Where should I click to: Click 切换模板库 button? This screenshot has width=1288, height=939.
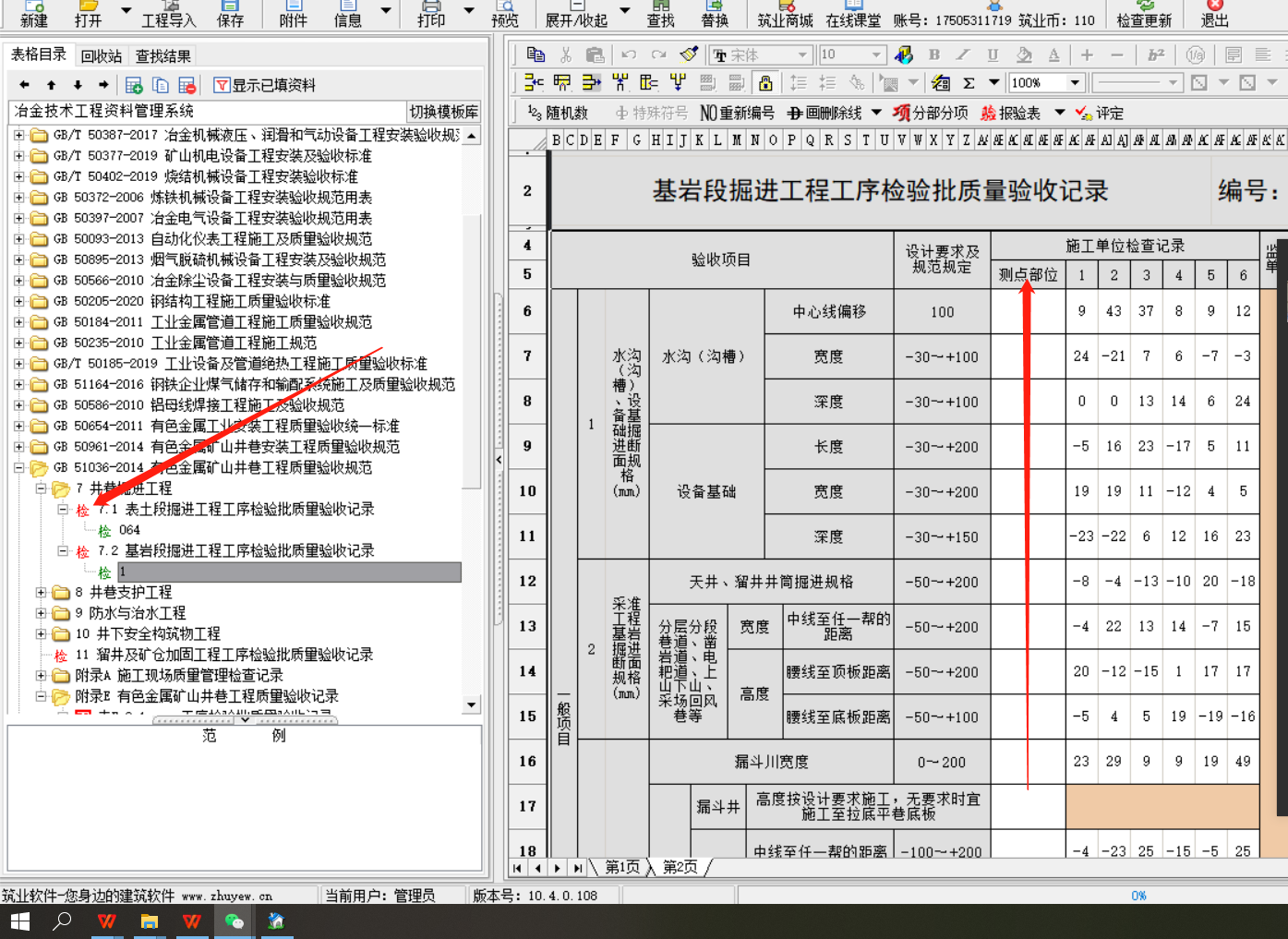(x=444, y=112)
